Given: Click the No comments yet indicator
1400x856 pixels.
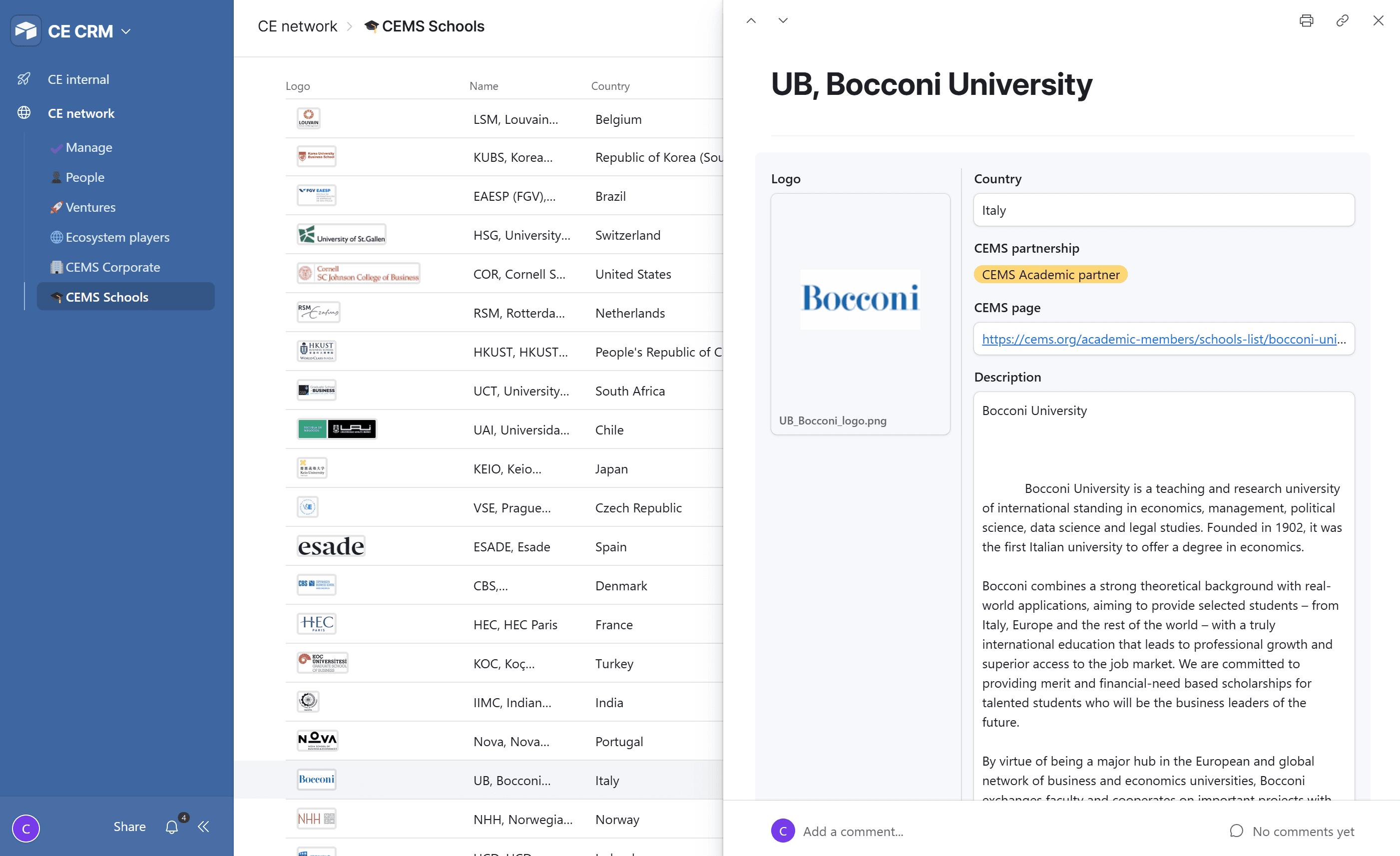Looking at the screenshot, I should pyautogui.click(x=1292, y=831).
